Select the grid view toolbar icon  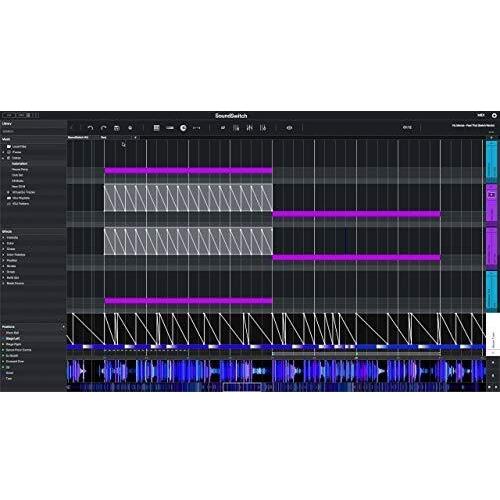[156, 128]
